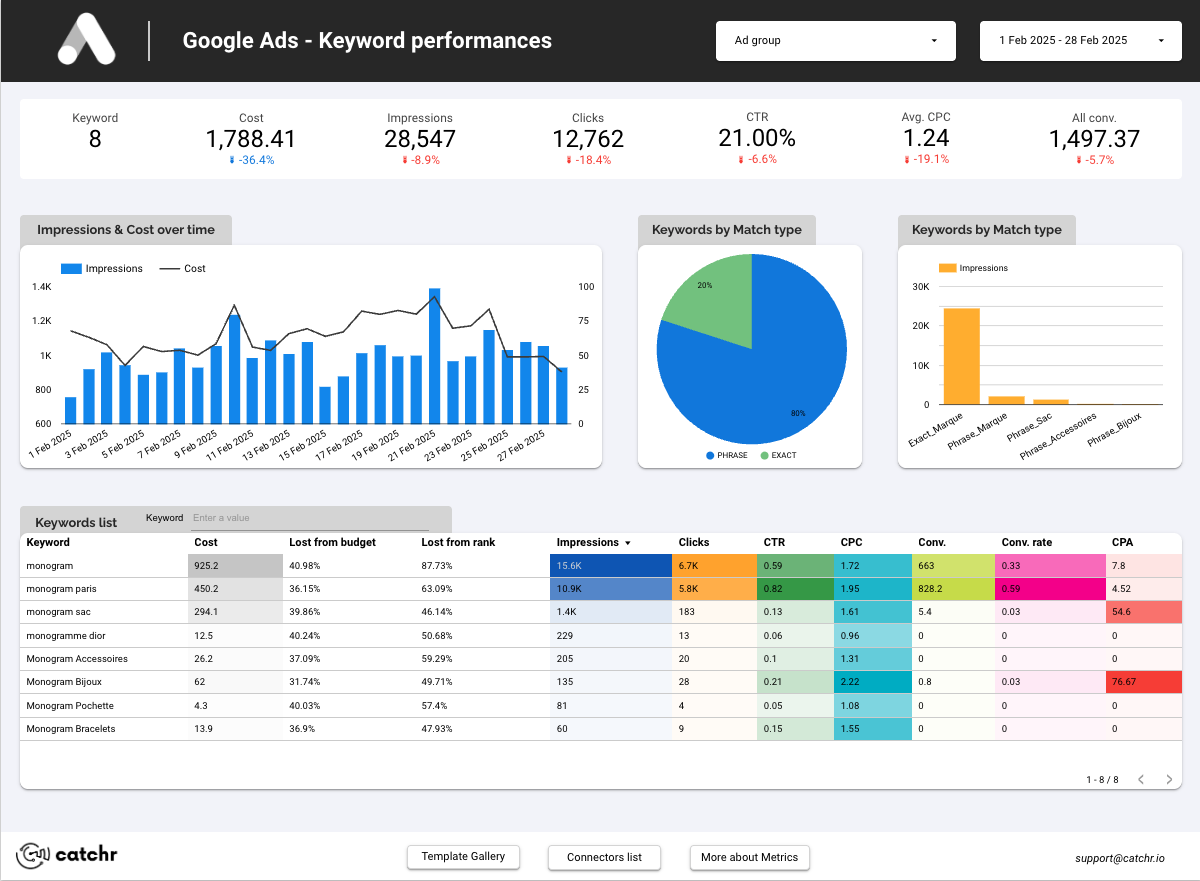Go to next page of the keywords list
Image resolution: width=1200 pixels, height=881 pixels.
(x=1168, y=778)
